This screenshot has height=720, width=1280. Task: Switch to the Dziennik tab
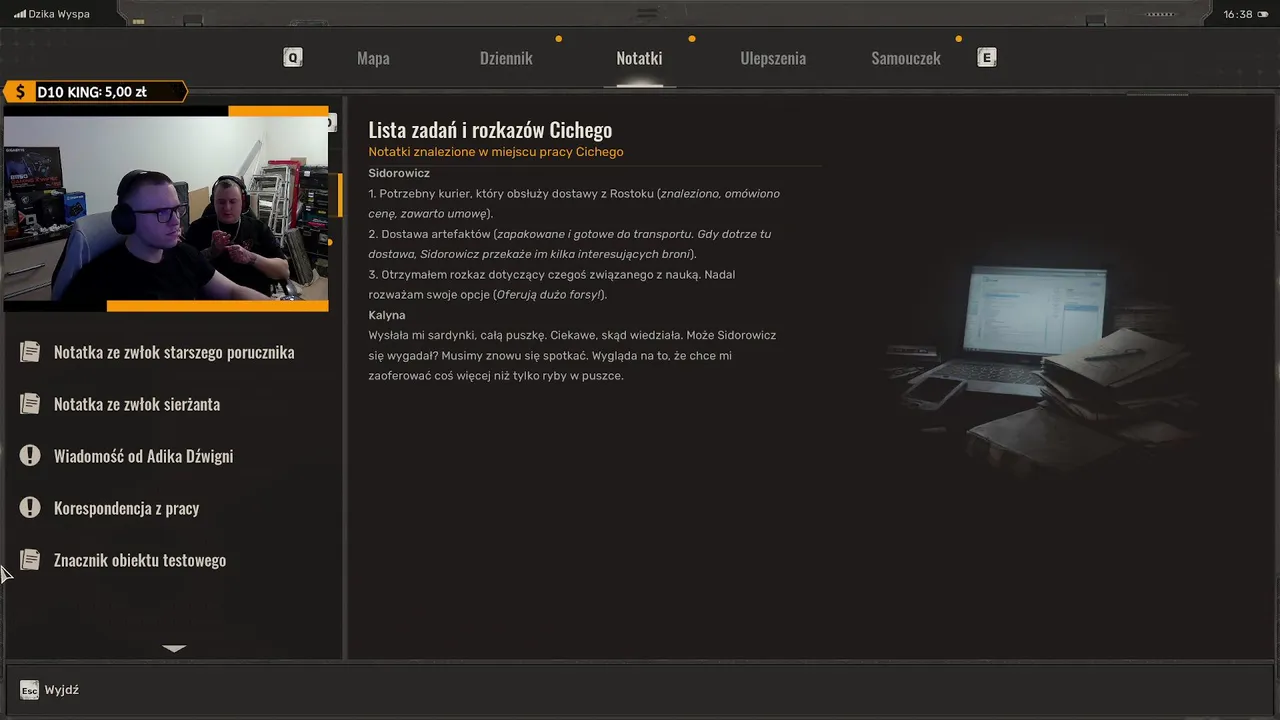tap(506, 58)
